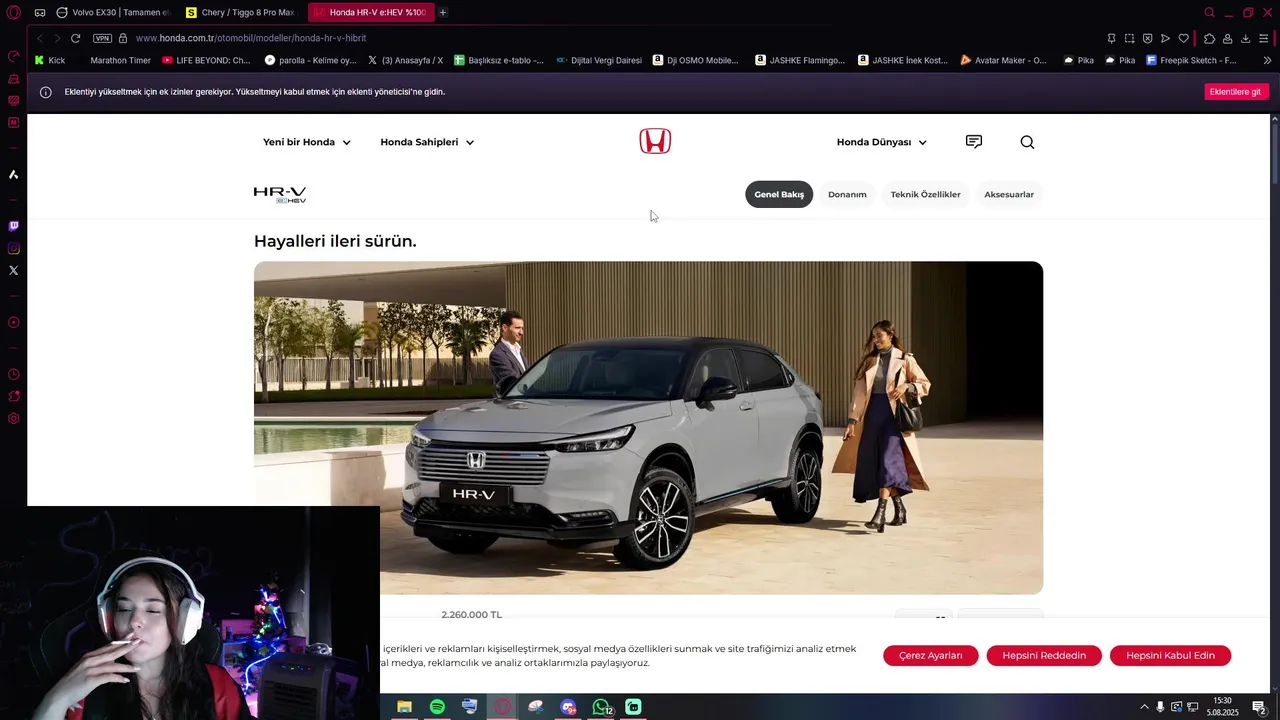
Task: Click the tab search magnifier icon
Action: pyautogui.click(x=1210, y=12)
